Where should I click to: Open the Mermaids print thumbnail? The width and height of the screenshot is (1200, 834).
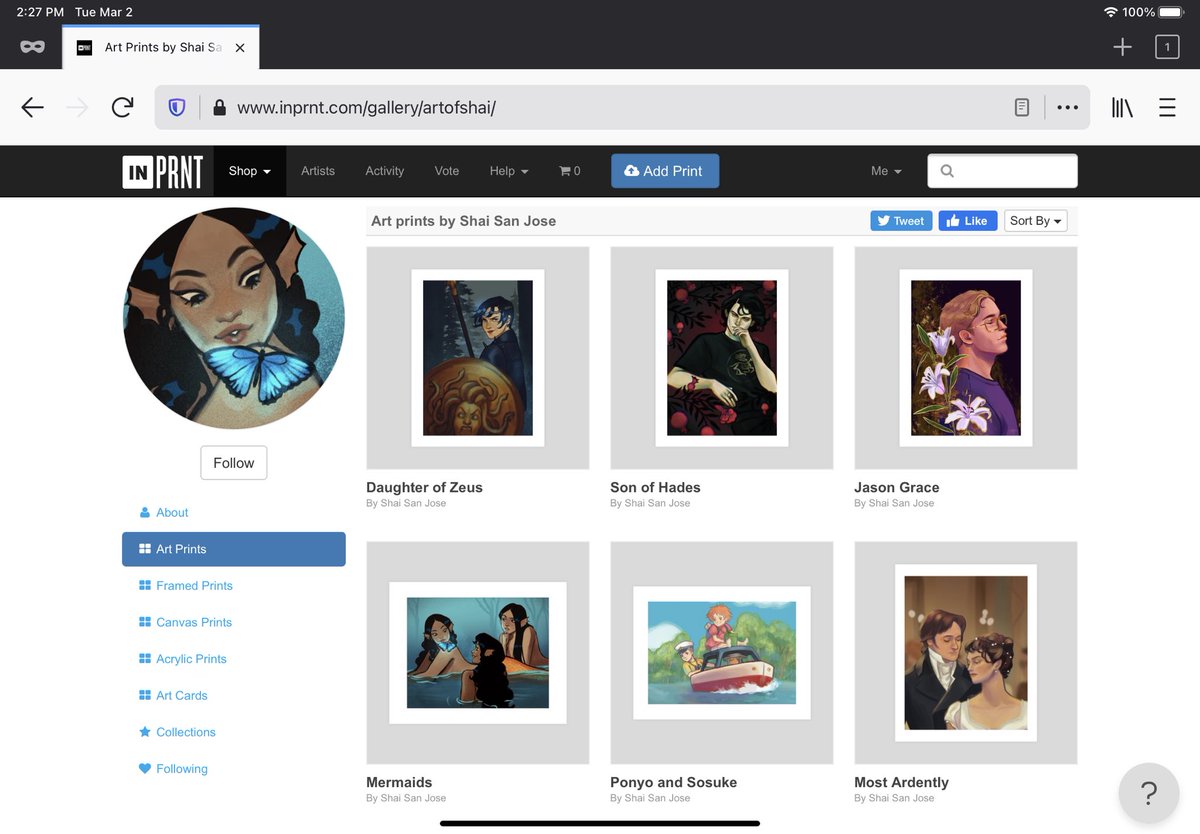(478, 653)
